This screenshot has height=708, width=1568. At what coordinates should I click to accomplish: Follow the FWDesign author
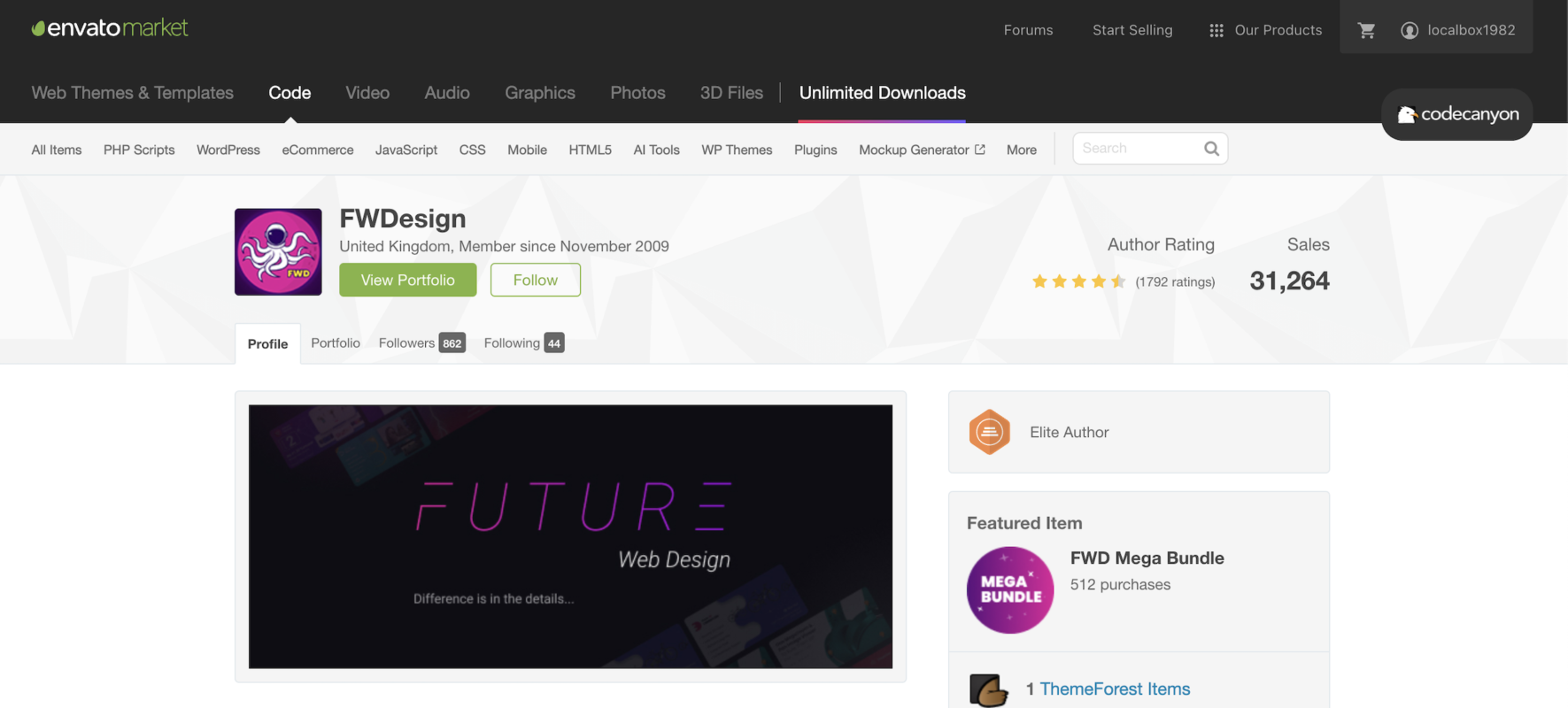point(536,280)
